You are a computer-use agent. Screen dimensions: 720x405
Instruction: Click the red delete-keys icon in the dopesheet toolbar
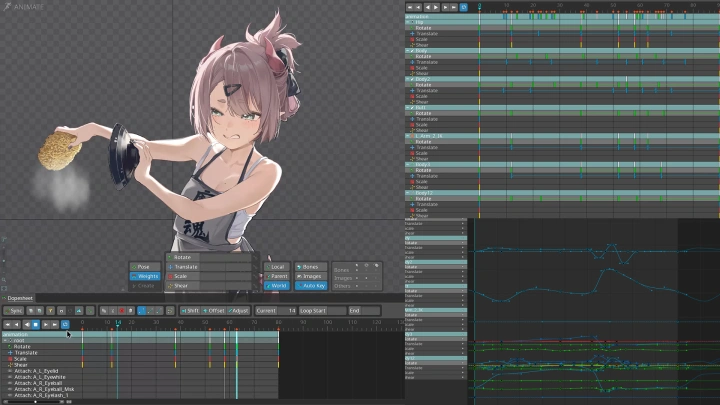click(122, 311)
